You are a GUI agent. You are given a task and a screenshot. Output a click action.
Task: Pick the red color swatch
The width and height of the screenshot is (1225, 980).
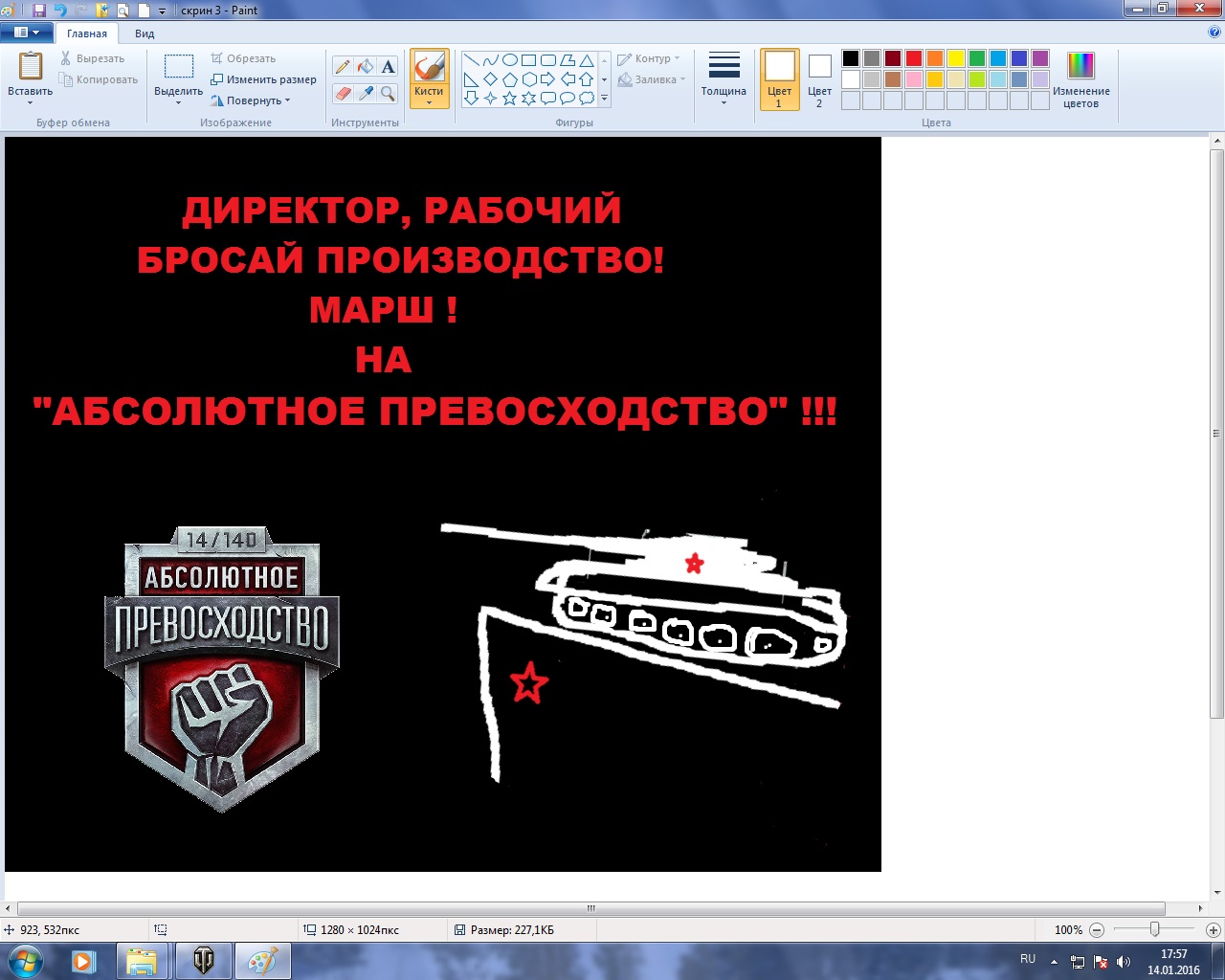pos(914,58)
